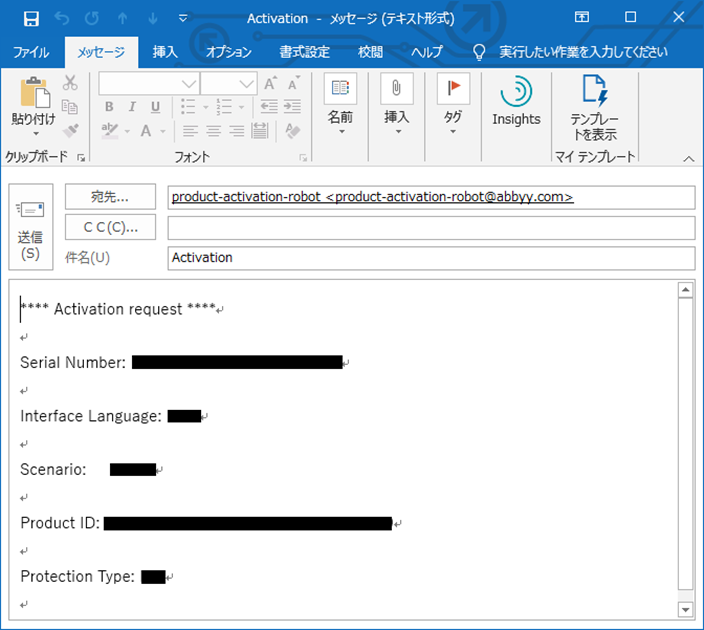Screen dimensions: 704x630
Task: Open the Font dialog launcher
Action: coord(303,158)
